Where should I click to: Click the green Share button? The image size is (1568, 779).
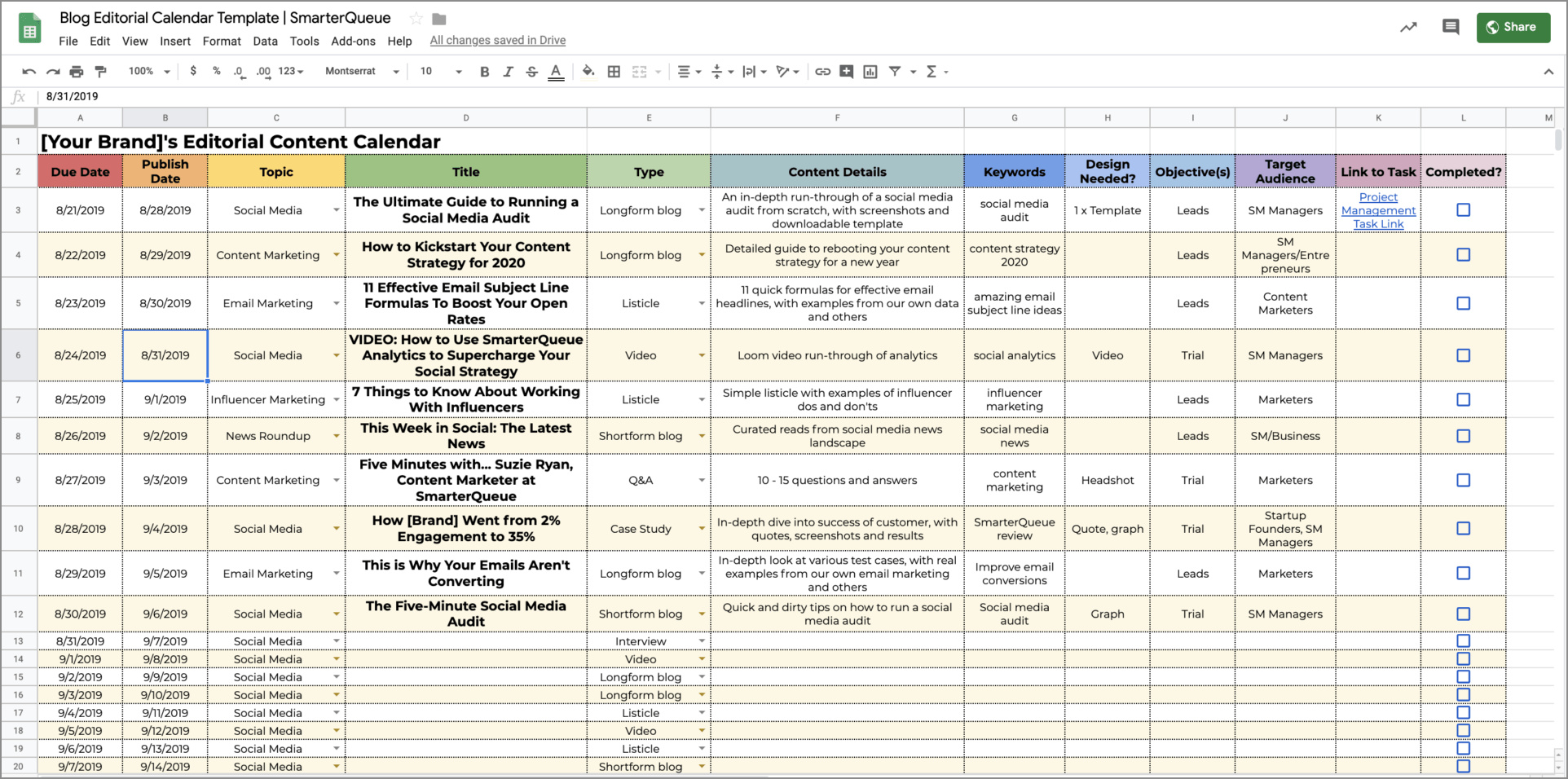tap(1513, 26)
